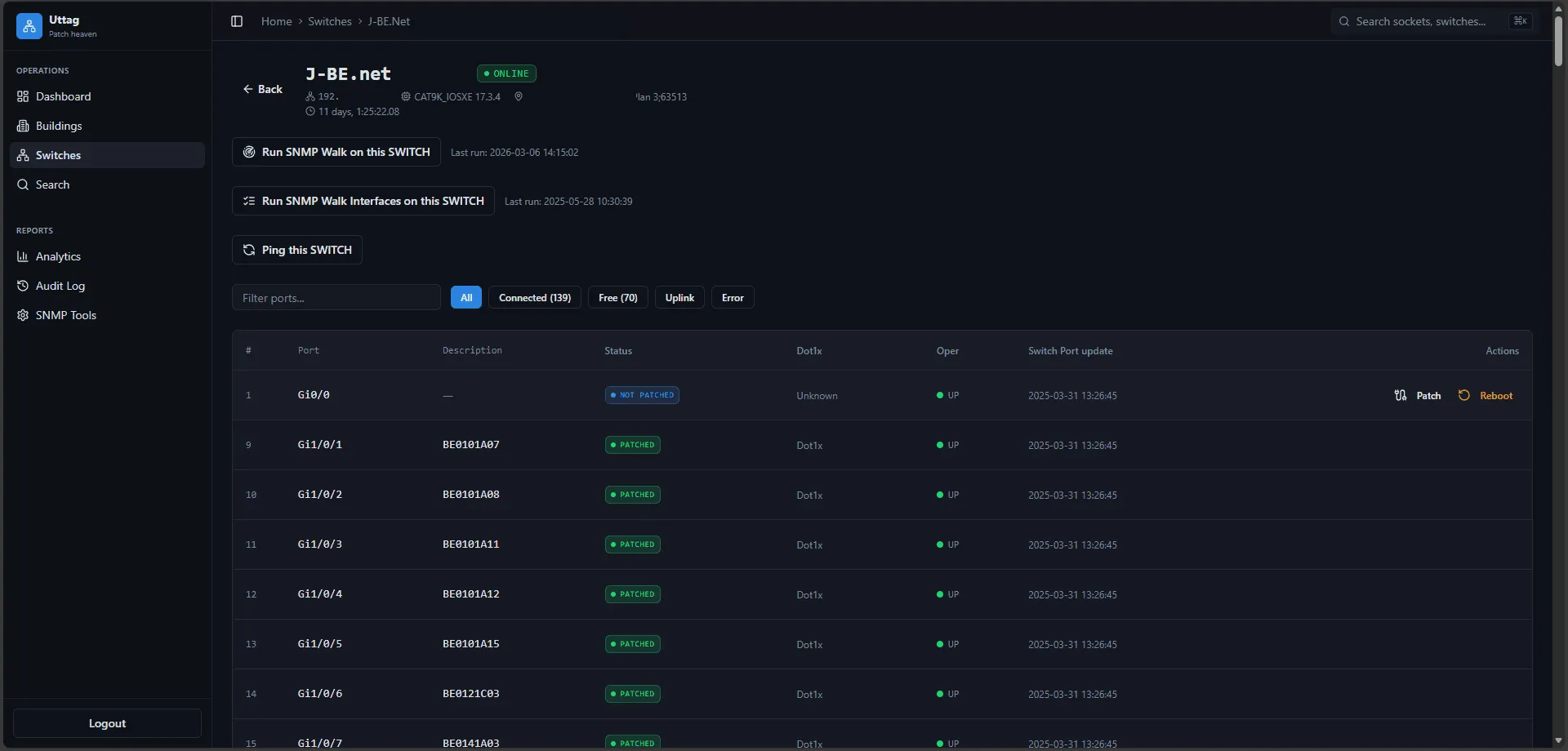Click the NOT PATCHED status badge
The width and height of the screenshot is (1568, 751).
point(642,395)
